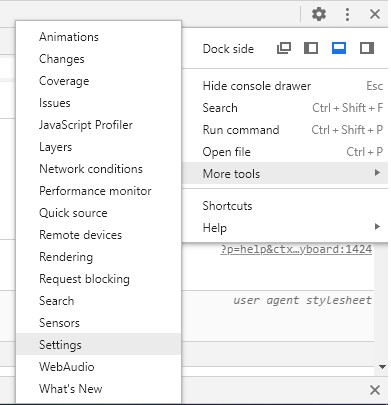Open the Animations tool
This screenshot has width=391, height=405.
point(98,37)
